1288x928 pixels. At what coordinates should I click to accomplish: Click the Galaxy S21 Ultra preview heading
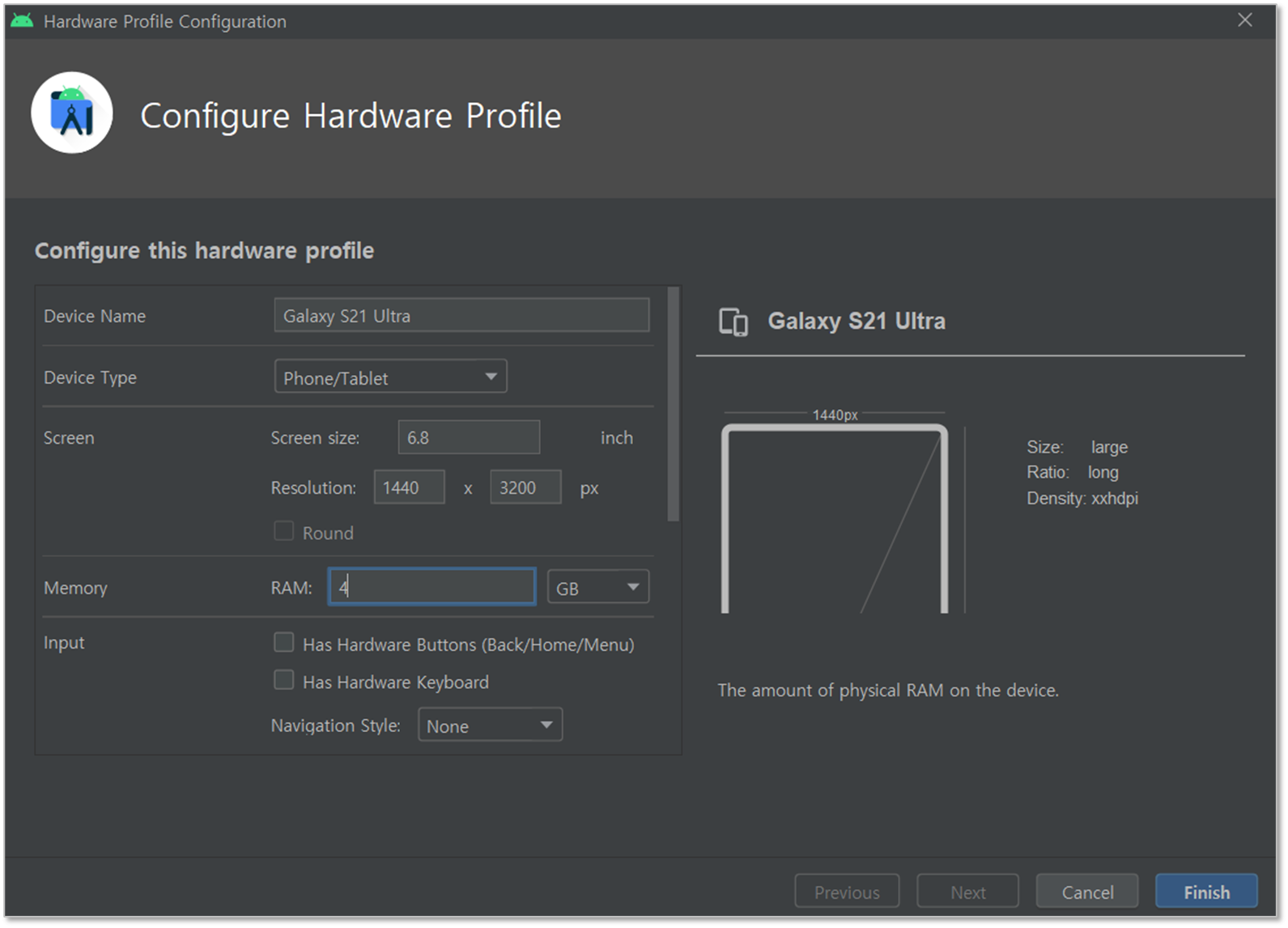click(x=857, y=321)
